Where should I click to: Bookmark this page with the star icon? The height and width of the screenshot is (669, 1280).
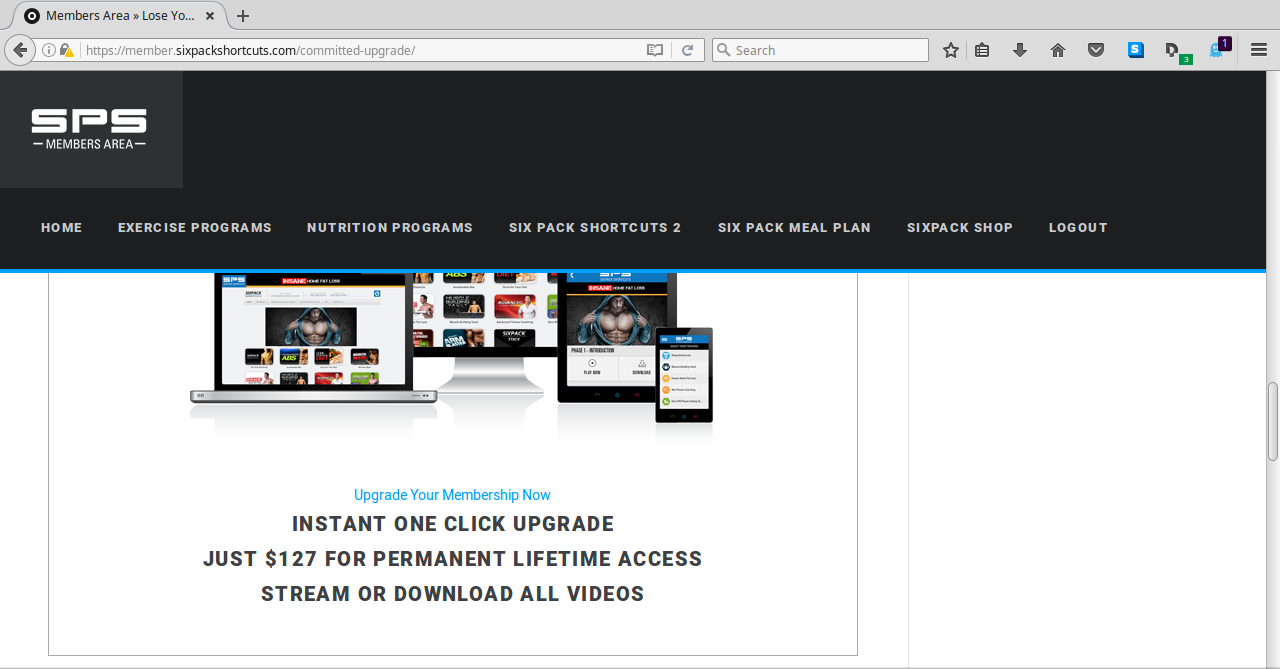point(951,50)
